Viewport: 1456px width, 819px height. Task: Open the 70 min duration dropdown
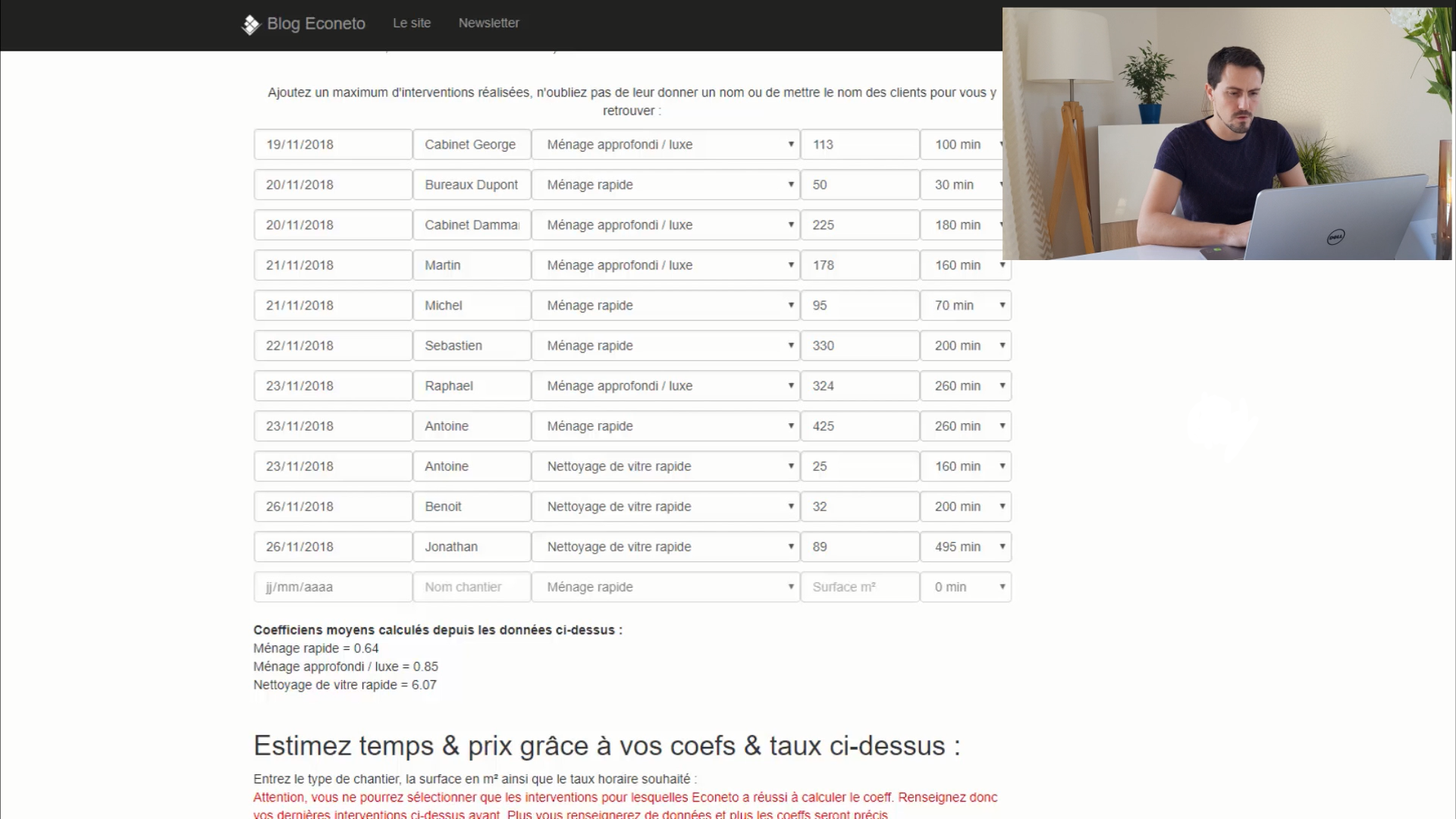[x=965, y=305]
